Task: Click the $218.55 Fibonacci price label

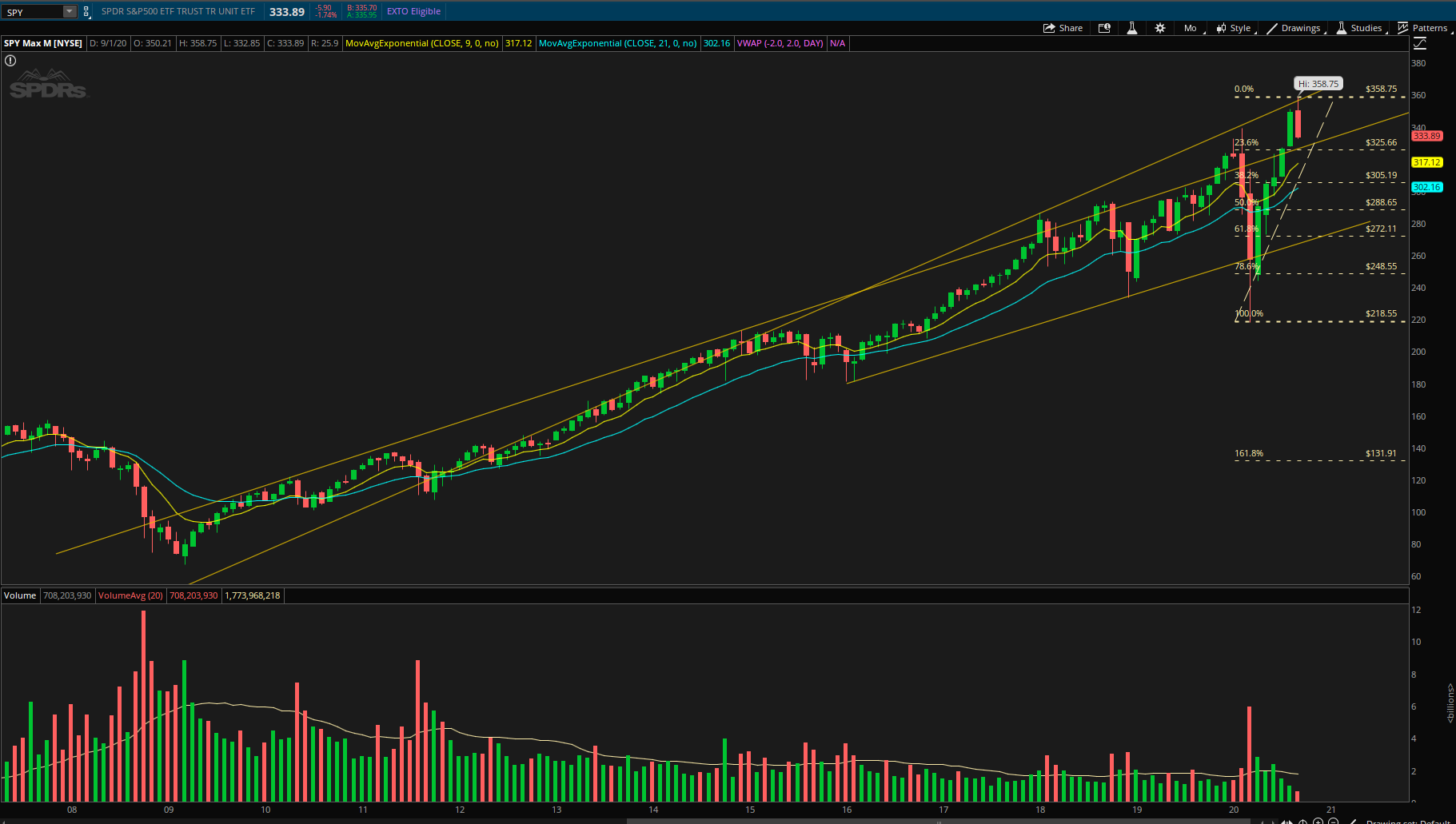Action: (1381, 313)
